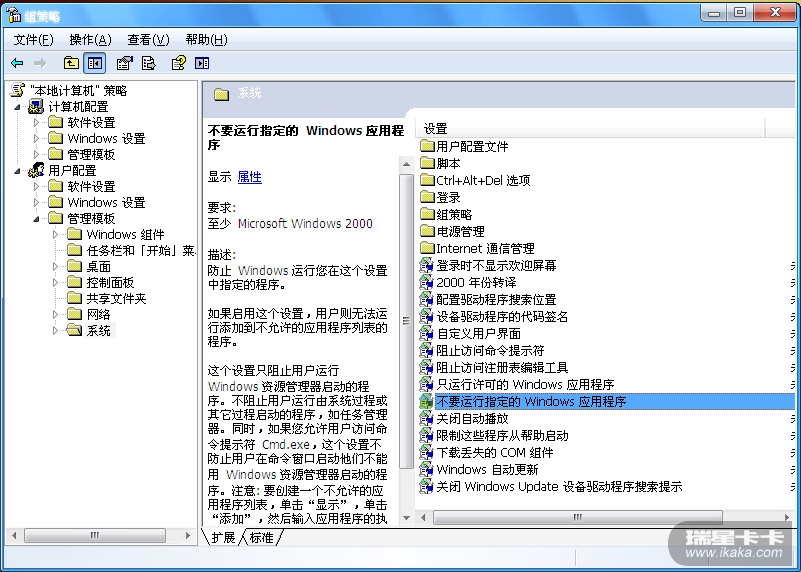Click the 自定义用户界面 policy icon
801x572 pixels.
[426, 333]
